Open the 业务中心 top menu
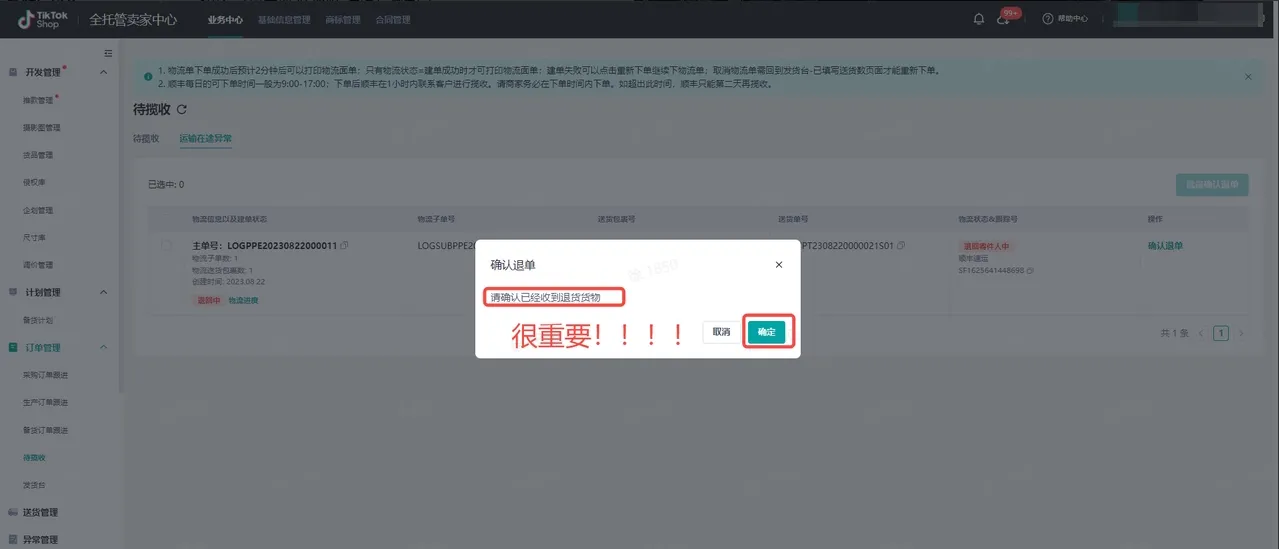Viewport: 1279px width, 549px height. (225, 20)
